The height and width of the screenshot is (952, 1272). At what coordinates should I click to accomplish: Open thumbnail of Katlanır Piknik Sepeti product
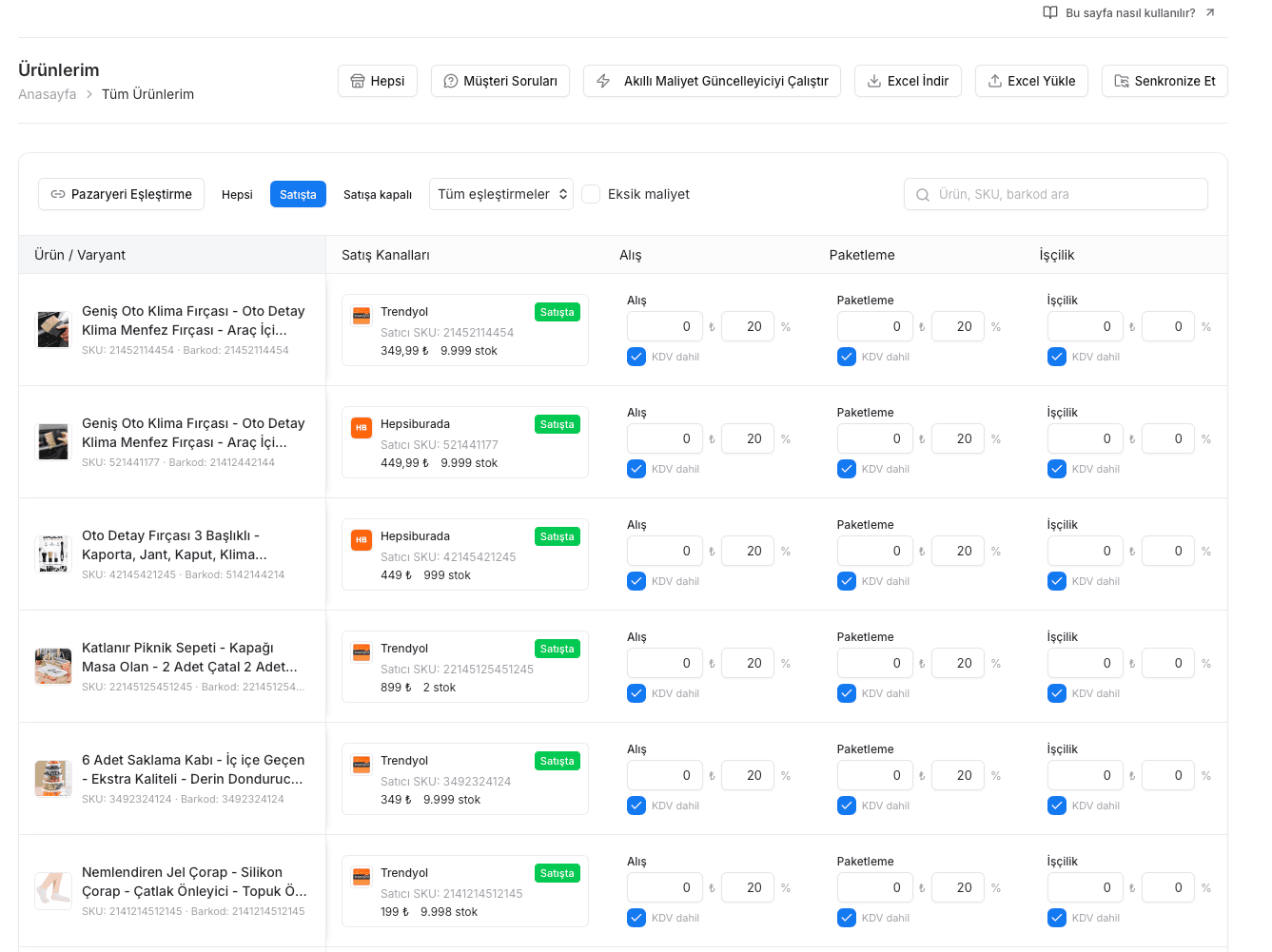click(x=53, y=667)
